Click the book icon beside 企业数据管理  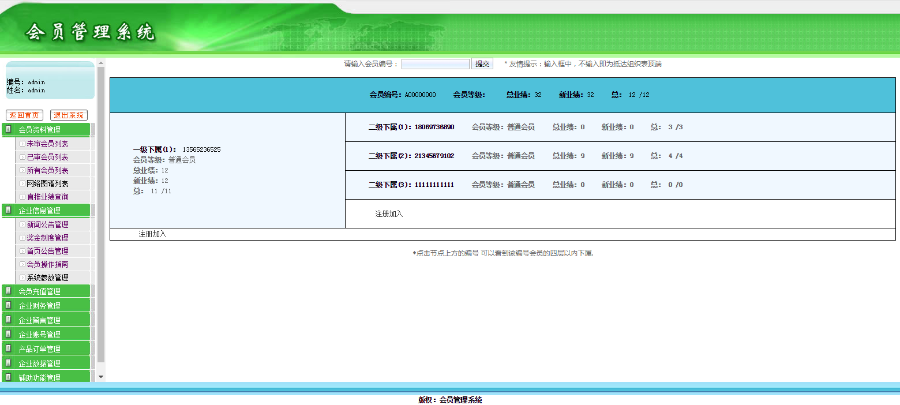[x=9, y=363]
